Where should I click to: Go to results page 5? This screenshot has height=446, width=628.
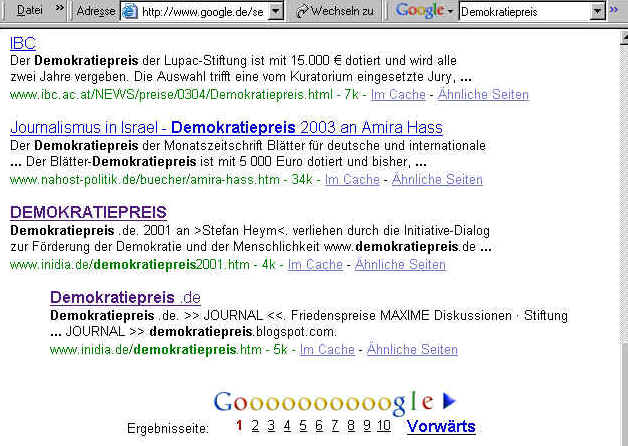[303, 426]
